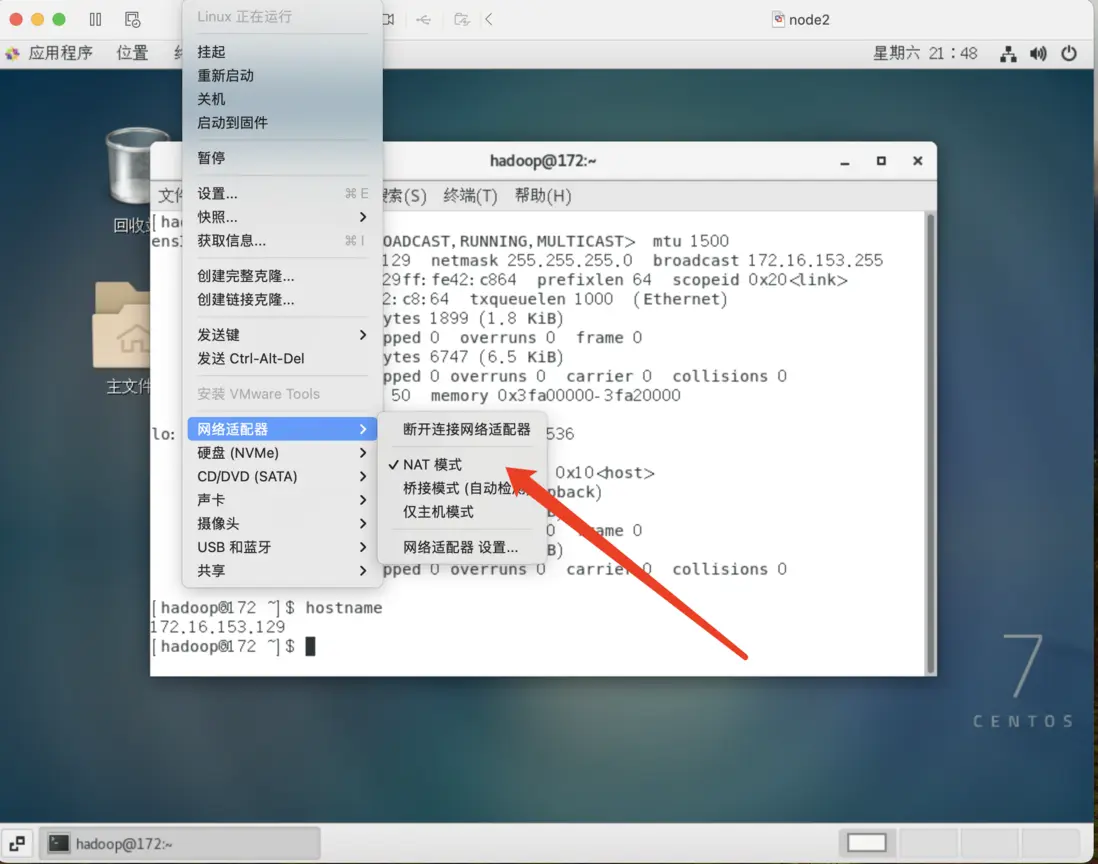1098x864 pixels.
Task: Expand the USB 和蓝牙 submenu
Action: tap(282, 548)
